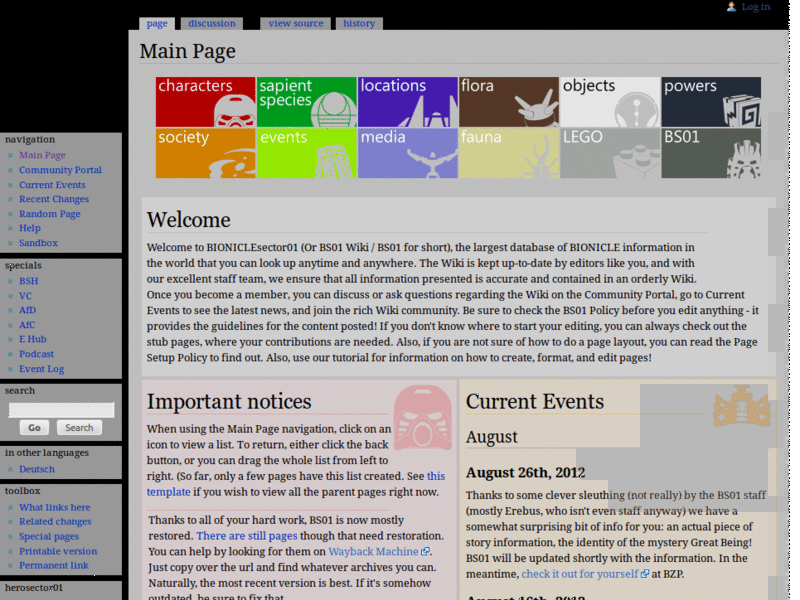Click external link icon after check it out for yourself
The height and width of the screenshot is (600, 800).
tap(644, 574)
